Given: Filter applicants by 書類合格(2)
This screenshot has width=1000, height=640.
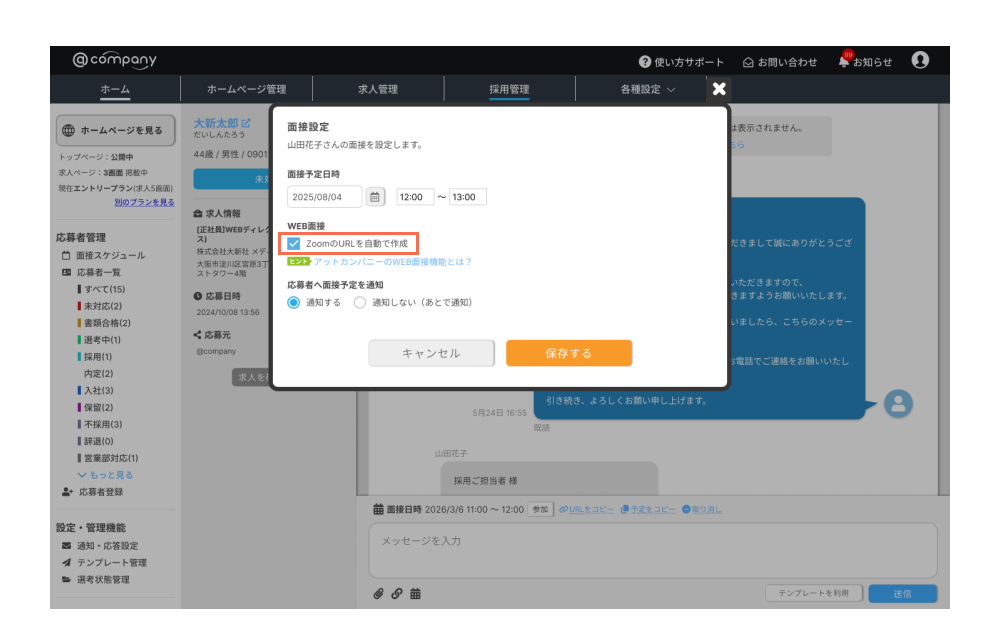Looking at the screenshot, I should (105, 323).
